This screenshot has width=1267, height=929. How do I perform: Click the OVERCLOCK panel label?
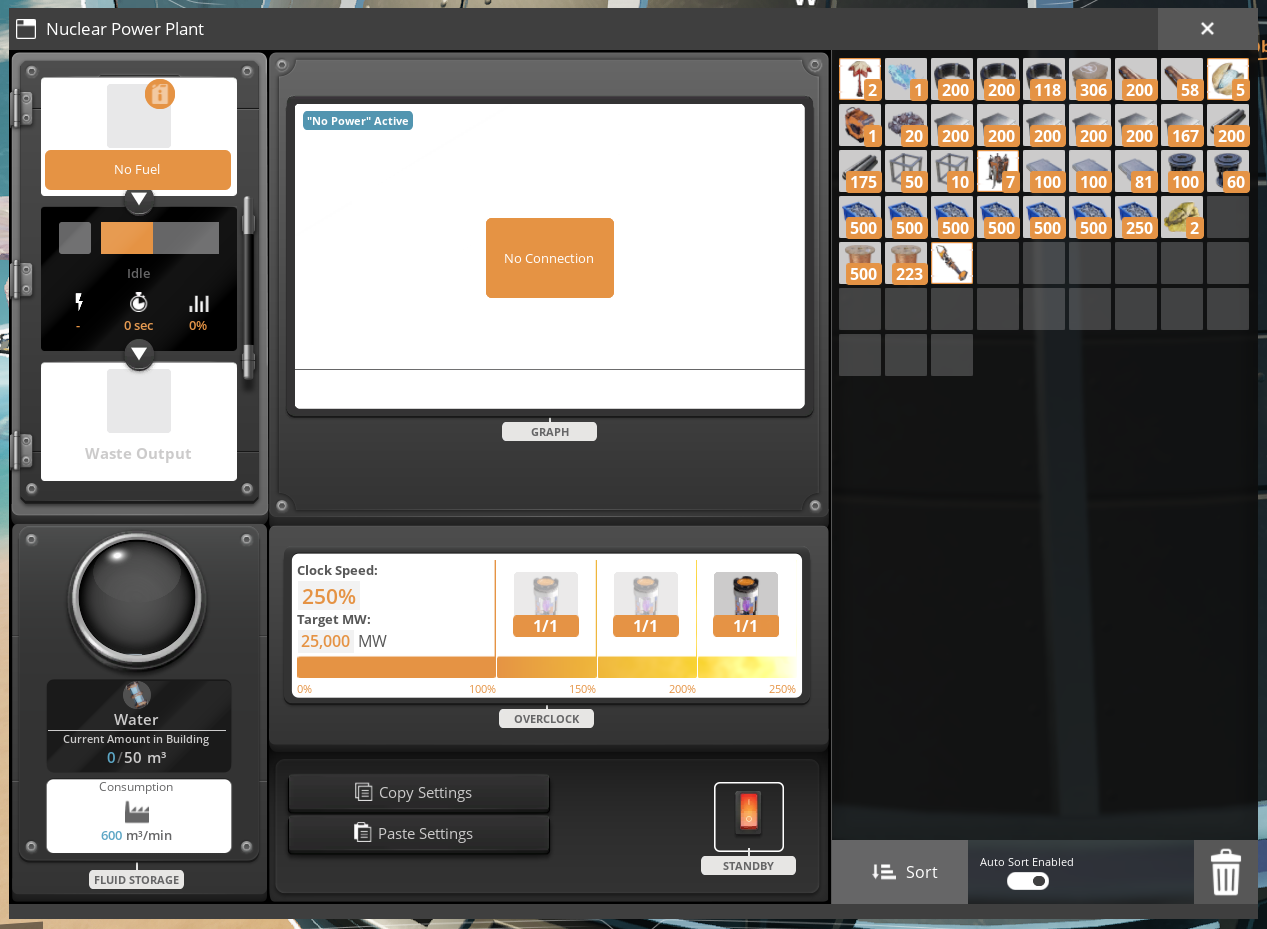click(547, 719)
